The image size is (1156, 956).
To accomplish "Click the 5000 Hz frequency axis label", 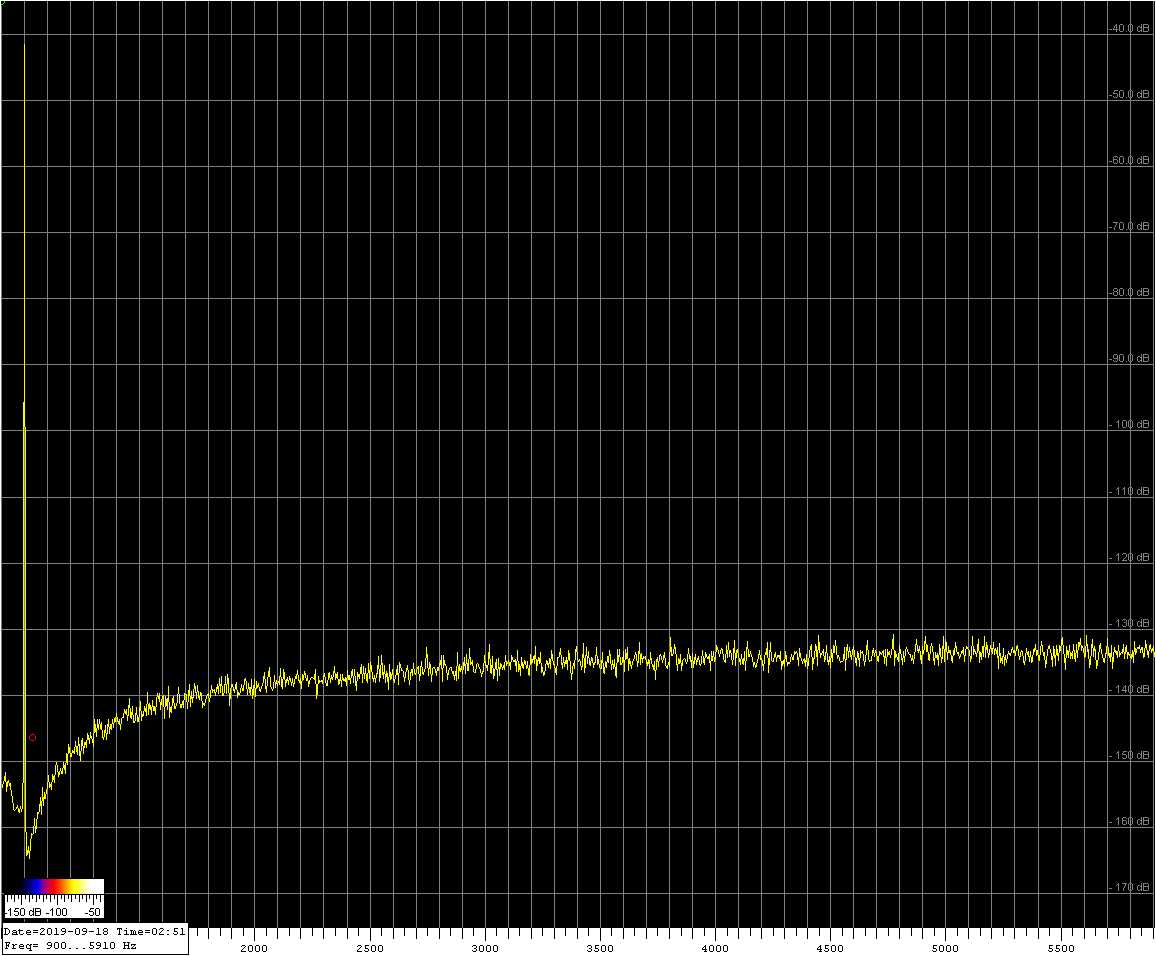I will pos(945,949).
